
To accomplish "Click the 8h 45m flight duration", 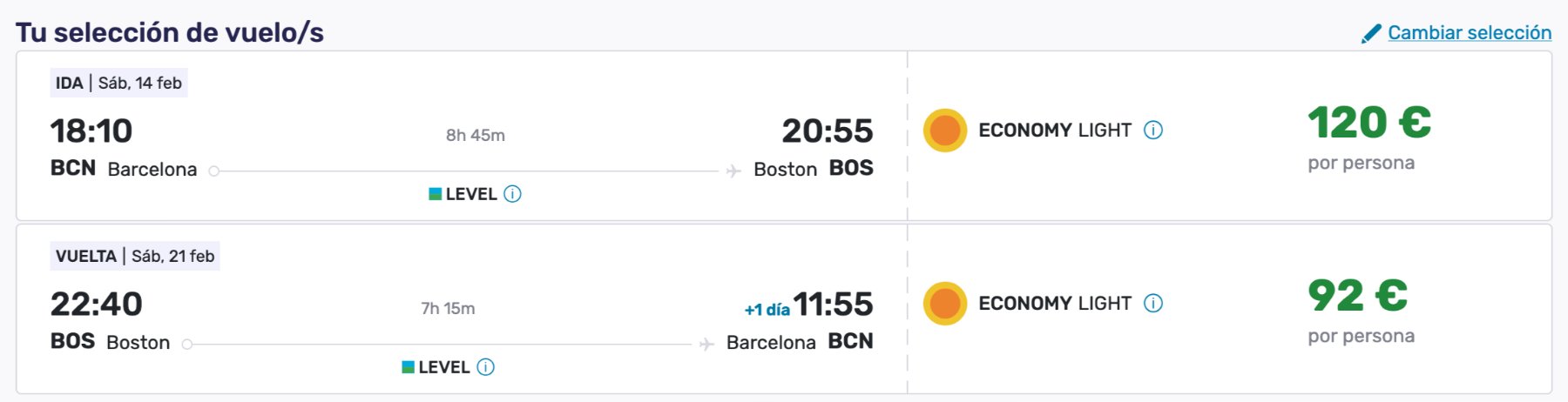I will coord(476,136).
